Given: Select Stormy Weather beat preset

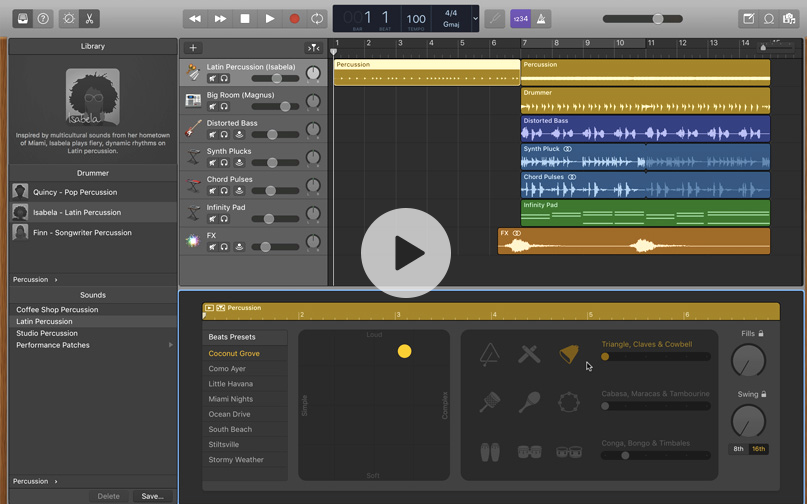Looking at the screenshot, I should tap(245, 460).
